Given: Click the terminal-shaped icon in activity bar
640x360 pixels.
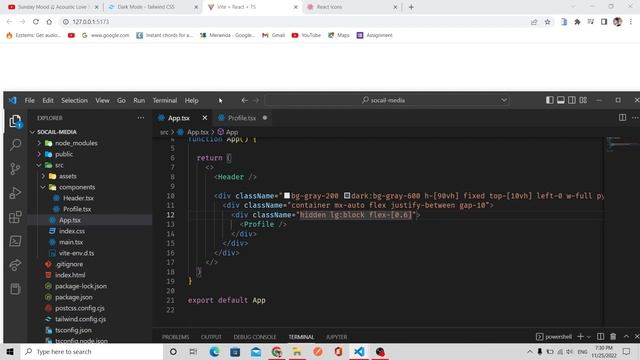Looking at the screenshot, I should (x=16, y=241).
